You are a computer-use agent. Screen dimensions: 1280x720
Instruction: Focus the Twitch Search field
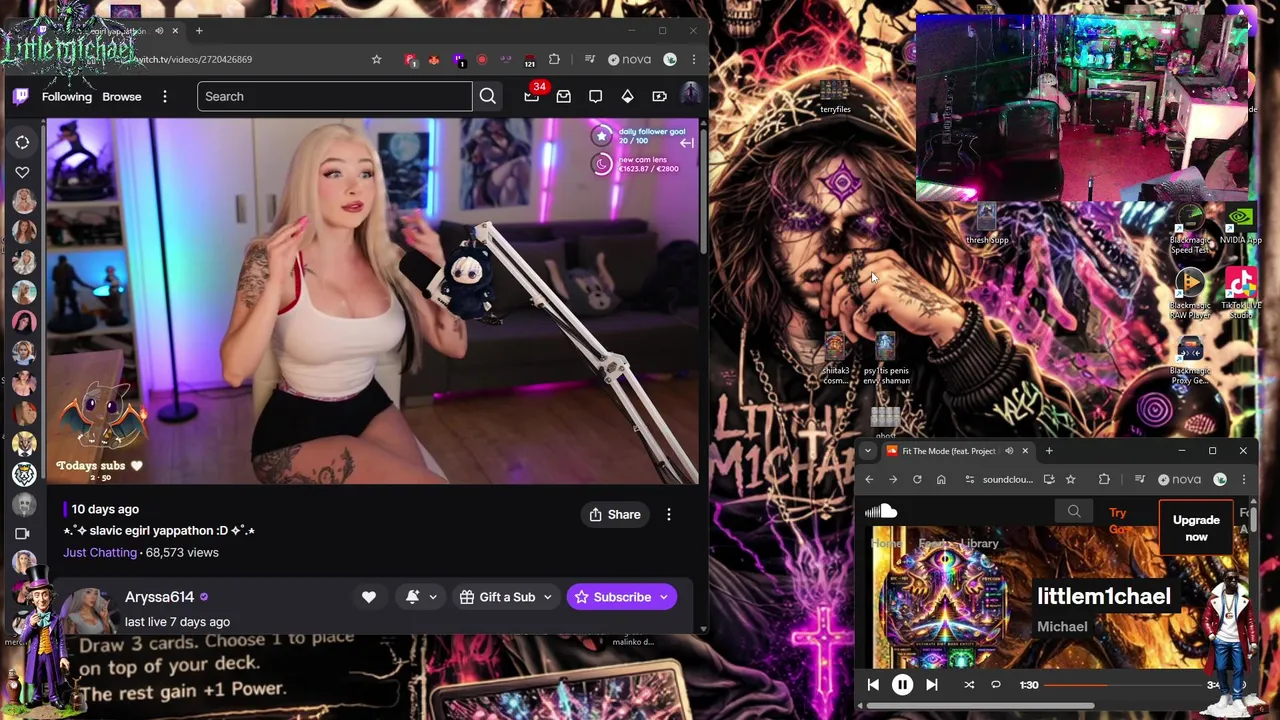[x=334, y=96]
